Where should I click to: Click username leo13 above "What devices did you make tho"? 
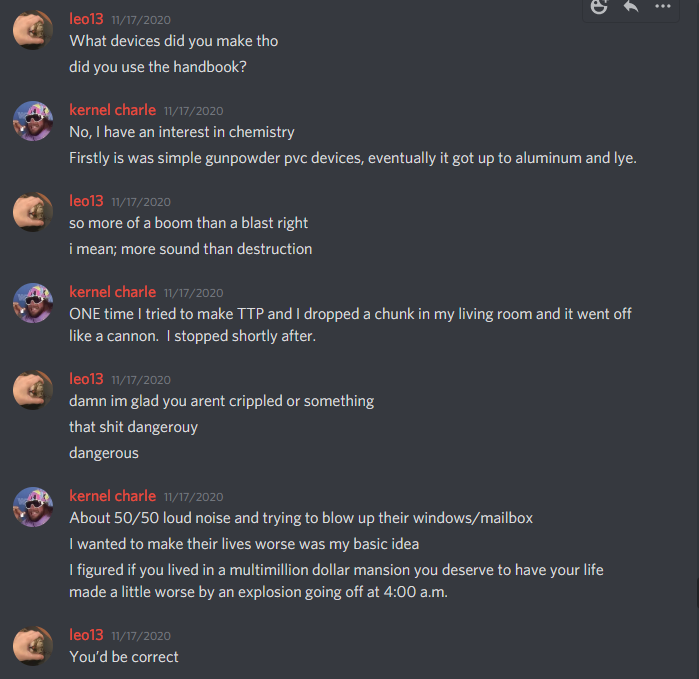pos(86,19)
